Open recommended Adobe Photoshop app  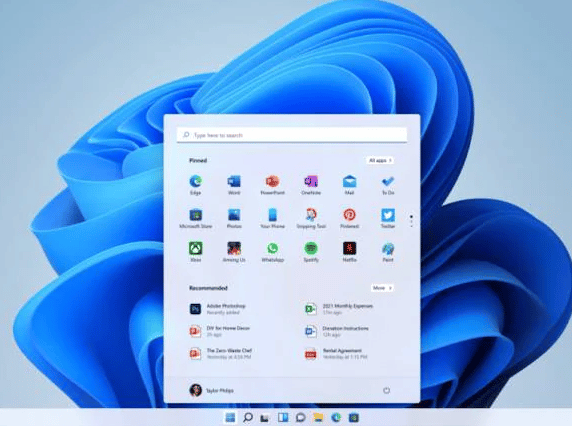click(x=217, y=309)
